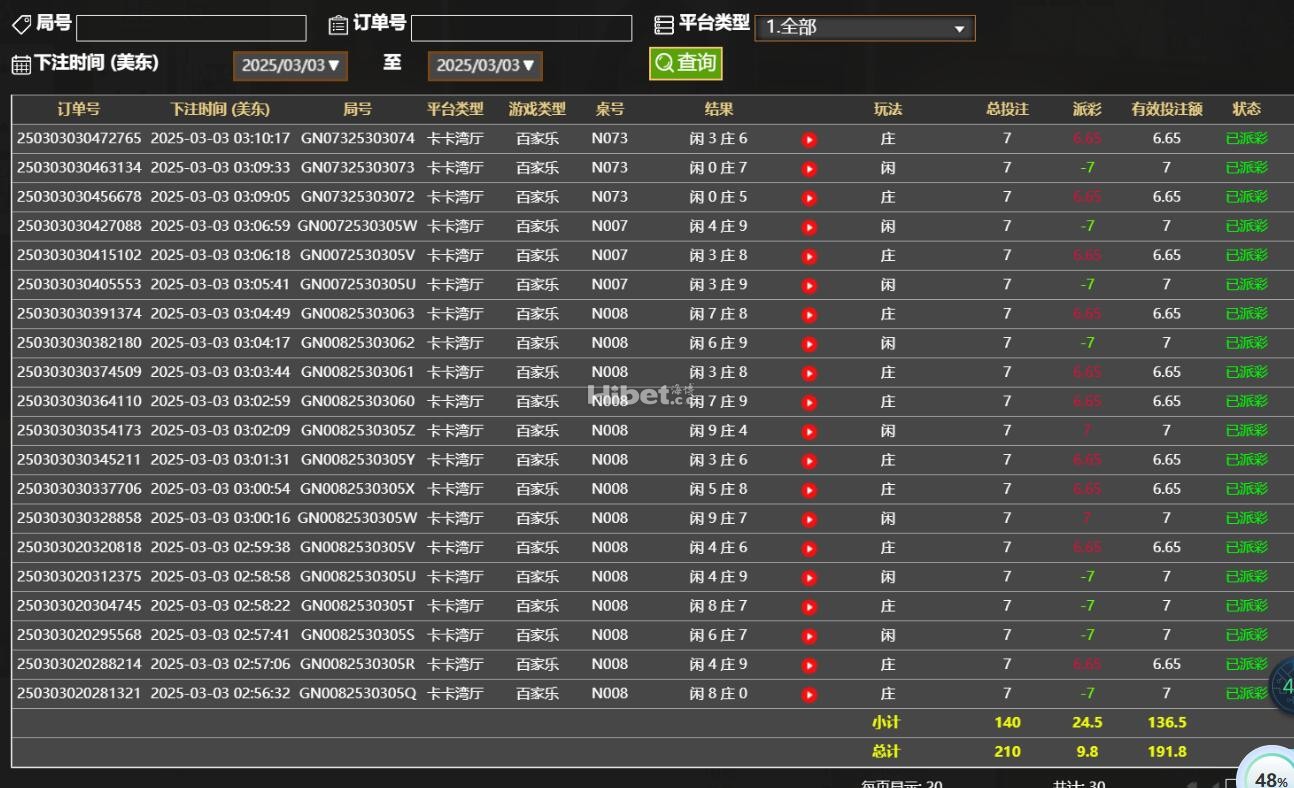Play video replay for round GN07325303073
The height and width of the screenshot is (788, 1294).
pyautogui.click(x=809, y=169)
